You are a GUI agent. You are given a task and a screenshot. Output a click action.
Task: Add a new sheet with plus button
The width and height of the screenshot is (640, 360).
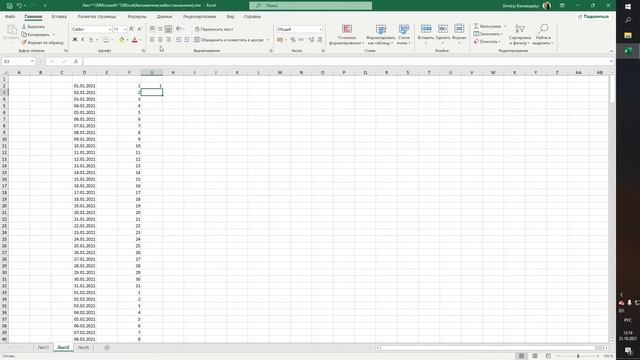pyautogui.click(x=107, y=348)
